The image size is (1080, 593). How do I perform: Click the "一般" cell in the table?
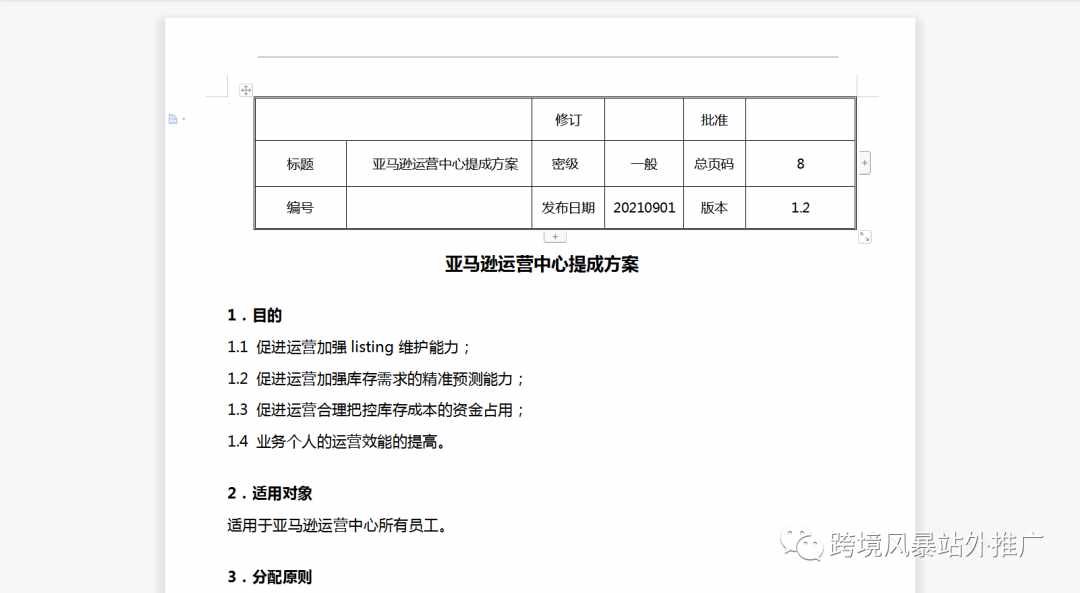pyautogui.click(x=644, y=164)
